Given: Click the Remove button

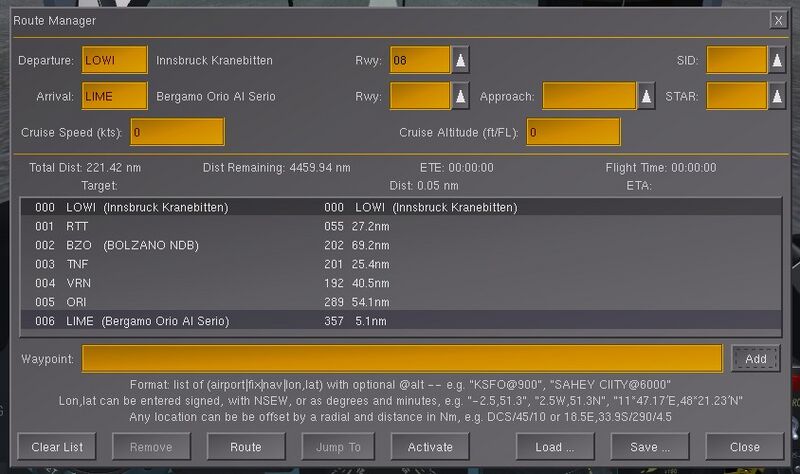Looking at the screenshot, I should 151,447.
